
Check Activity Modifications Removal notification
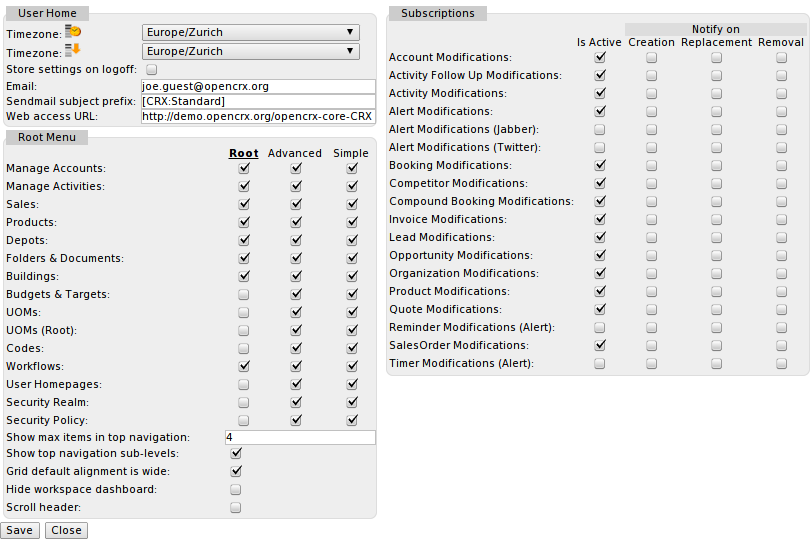[x=781, y=94]
